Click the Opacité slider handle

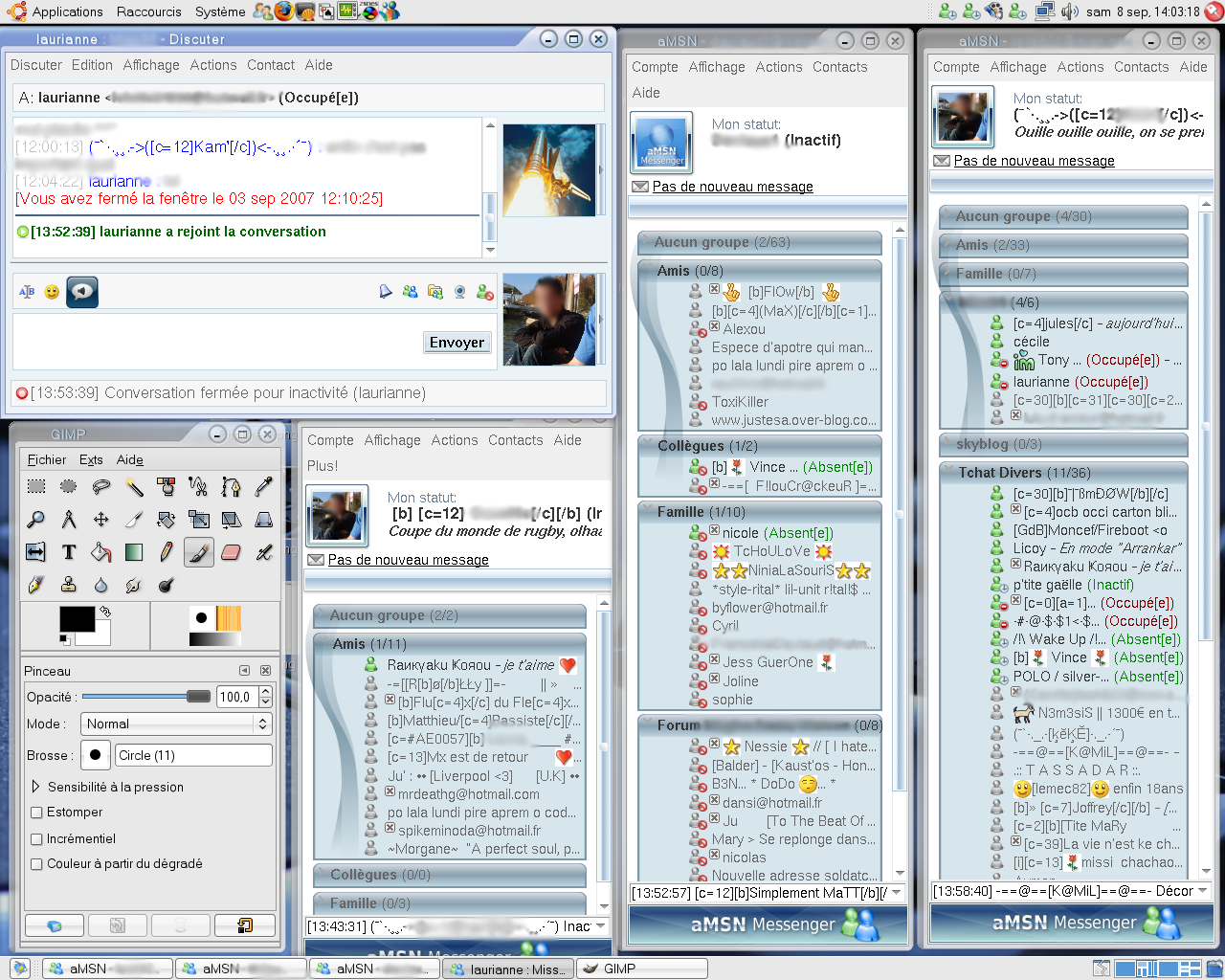click(x=198, y=697)
